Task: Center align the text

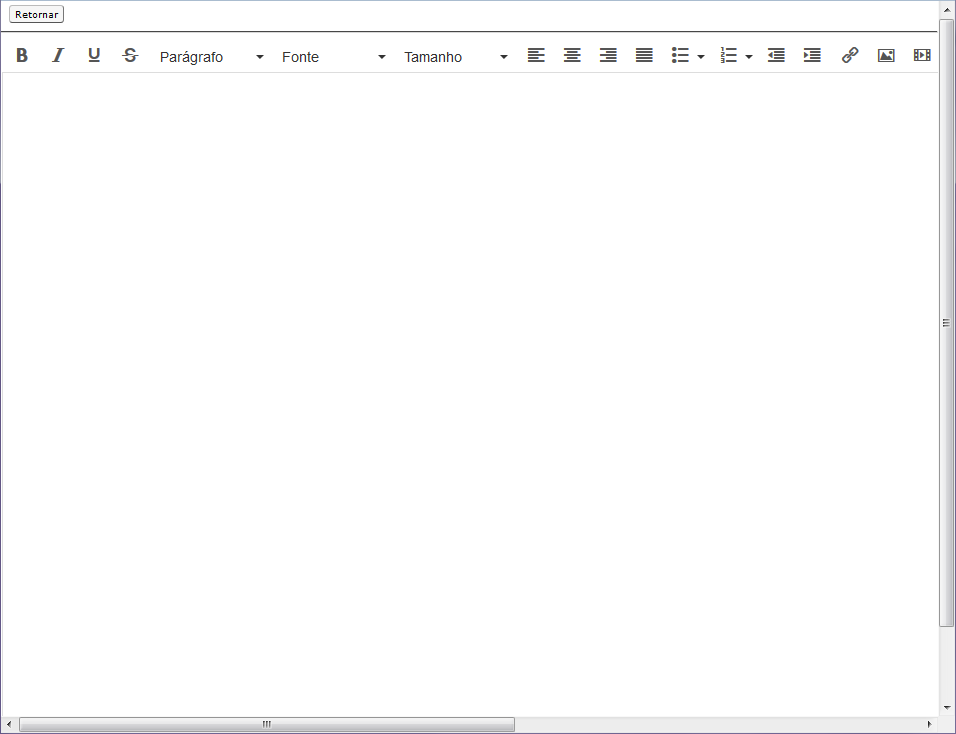Action: coord(572,56)
